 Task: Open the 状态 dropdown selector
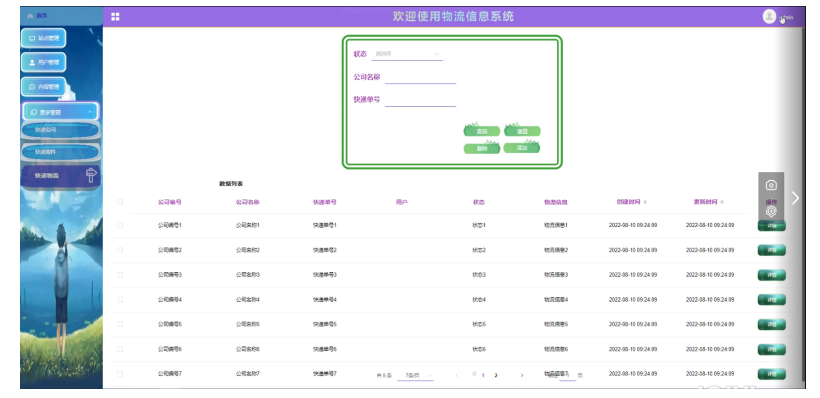[407, 54]
